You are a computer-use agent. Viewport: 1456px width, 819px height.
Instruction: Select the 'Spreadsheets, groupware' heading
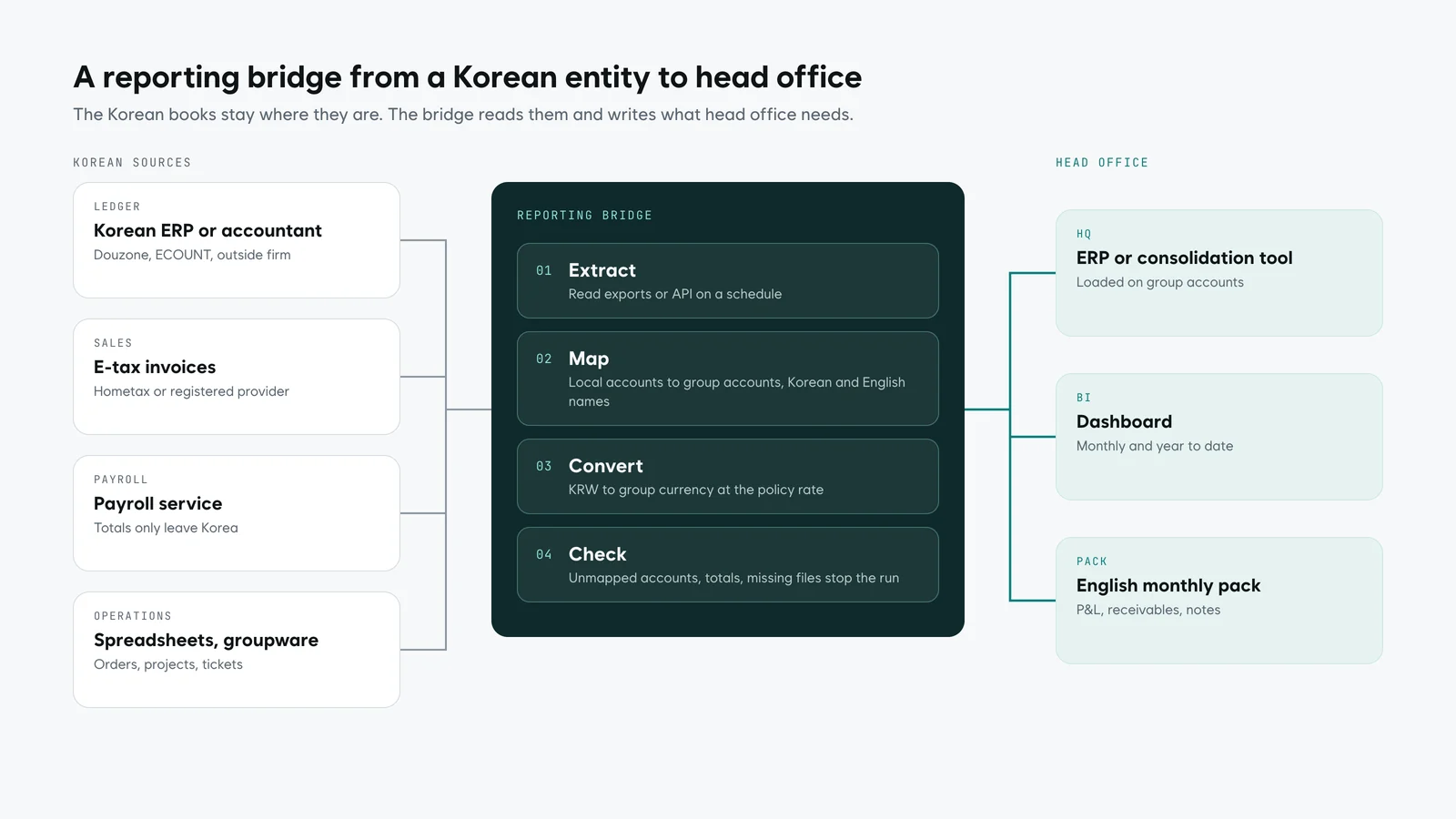coord(206,641)
